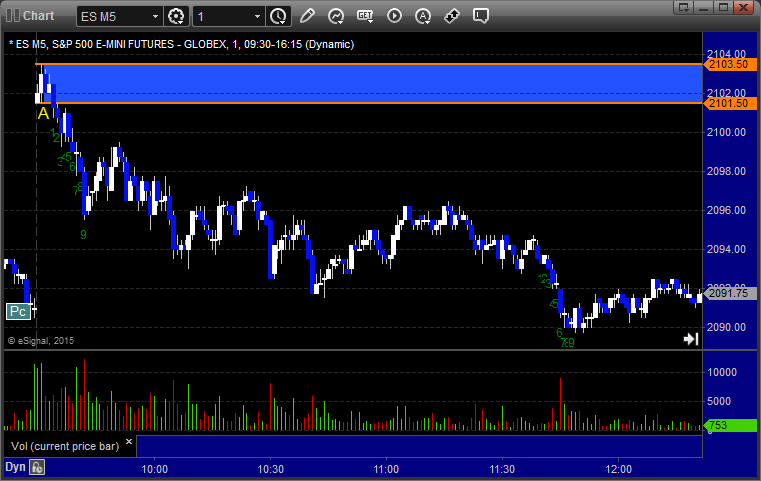761x481 pixels.
Task: Click the Chart window grip icon
Action: point(13,16)
